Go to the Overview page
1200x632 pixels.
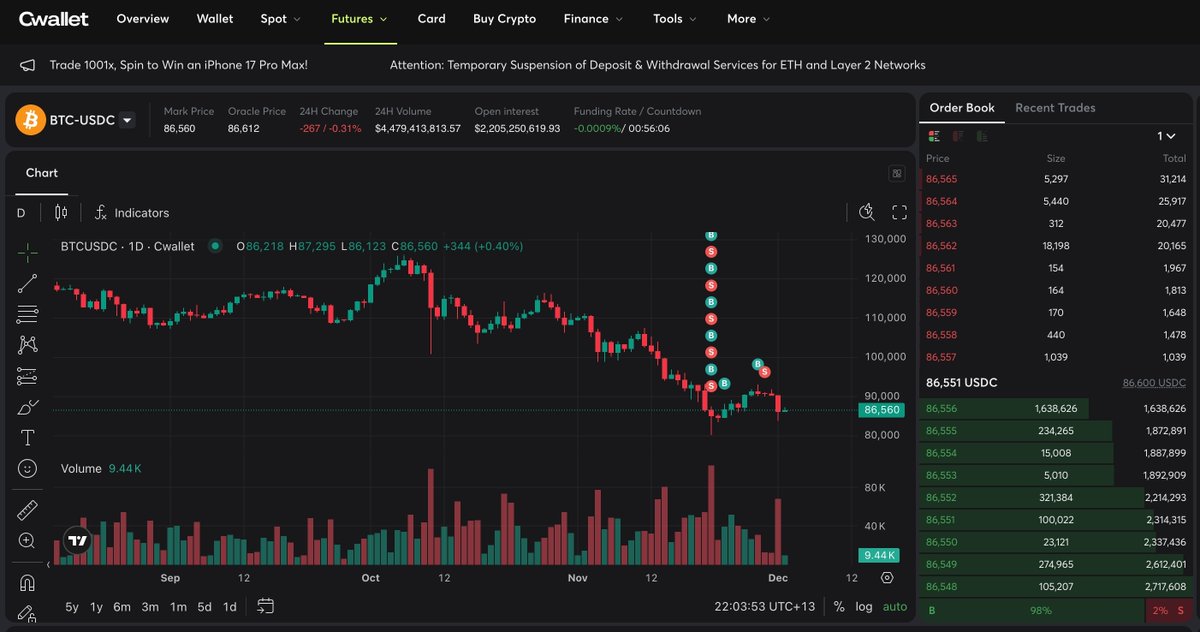click(x=143, y=18)
